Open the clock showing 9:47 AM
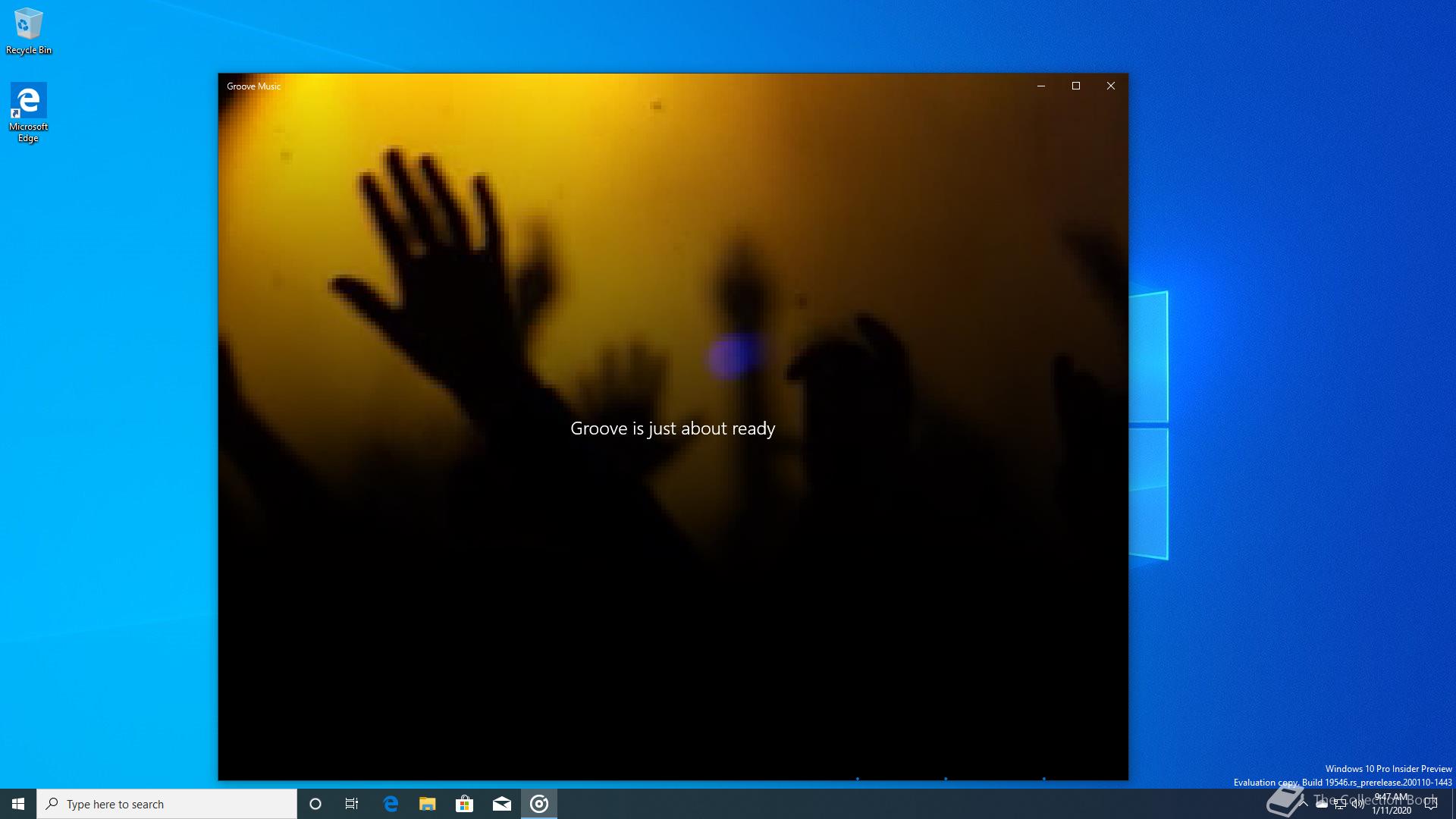This screenshot has width=1456, height=819. tap(1392, 804)
